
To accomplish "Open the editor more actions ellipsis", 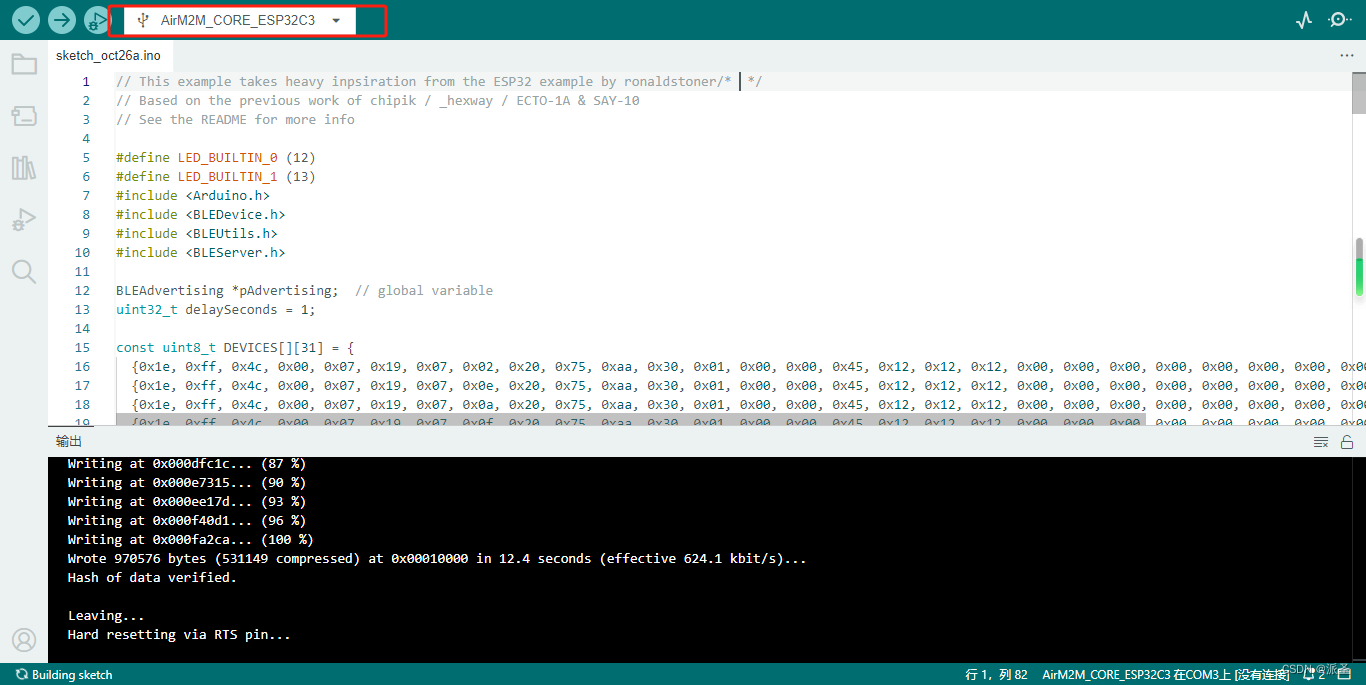I will click(1347, 56).
